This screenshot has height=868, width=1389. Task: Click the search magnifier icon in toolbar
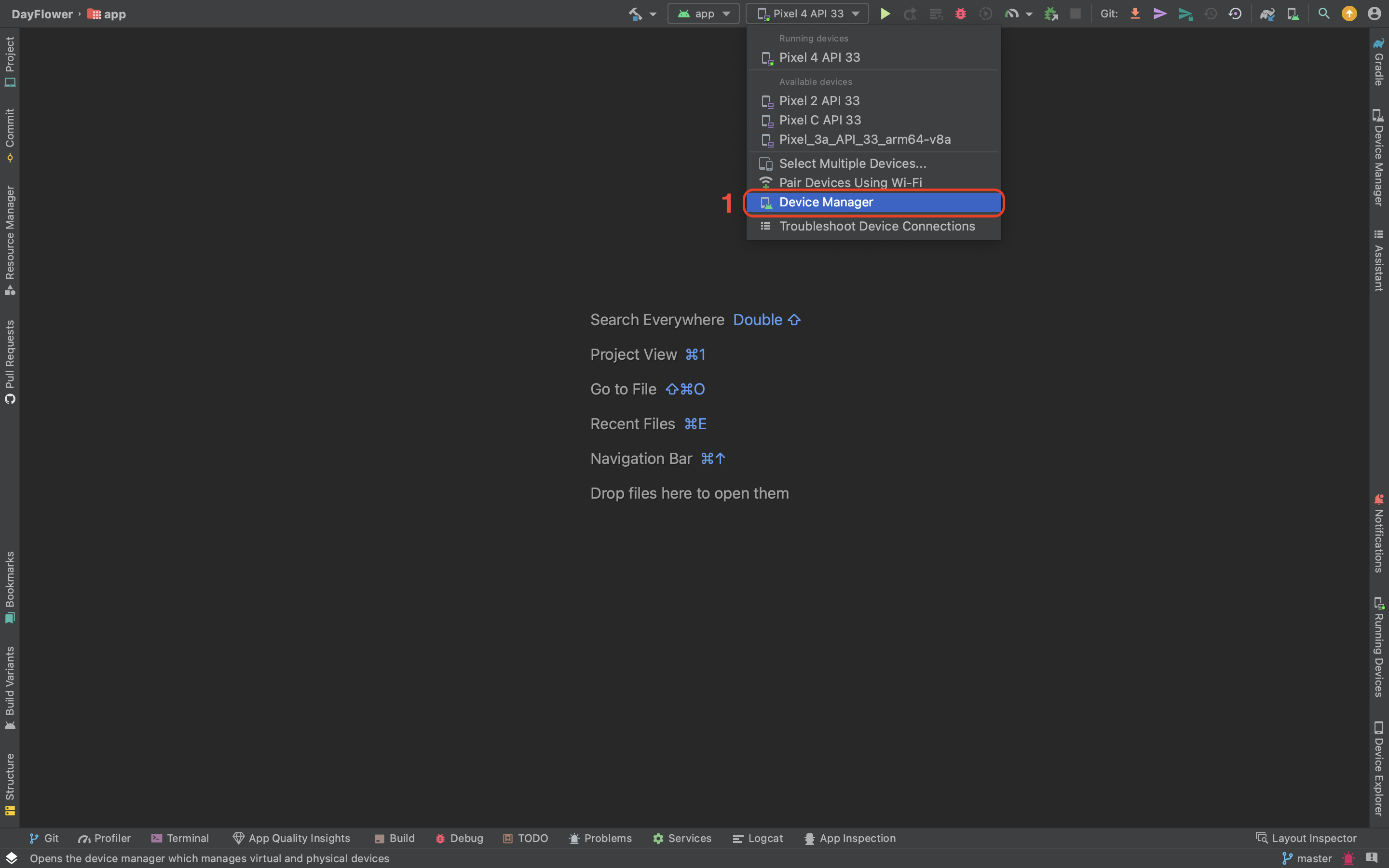point(1323,14)
